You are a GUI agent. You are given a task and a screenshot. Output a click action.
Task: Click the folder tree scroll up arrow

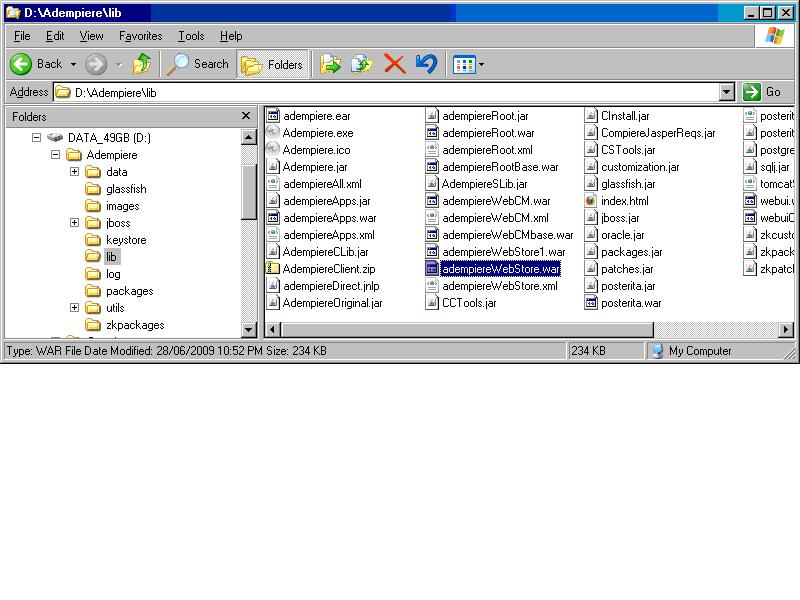248,137
